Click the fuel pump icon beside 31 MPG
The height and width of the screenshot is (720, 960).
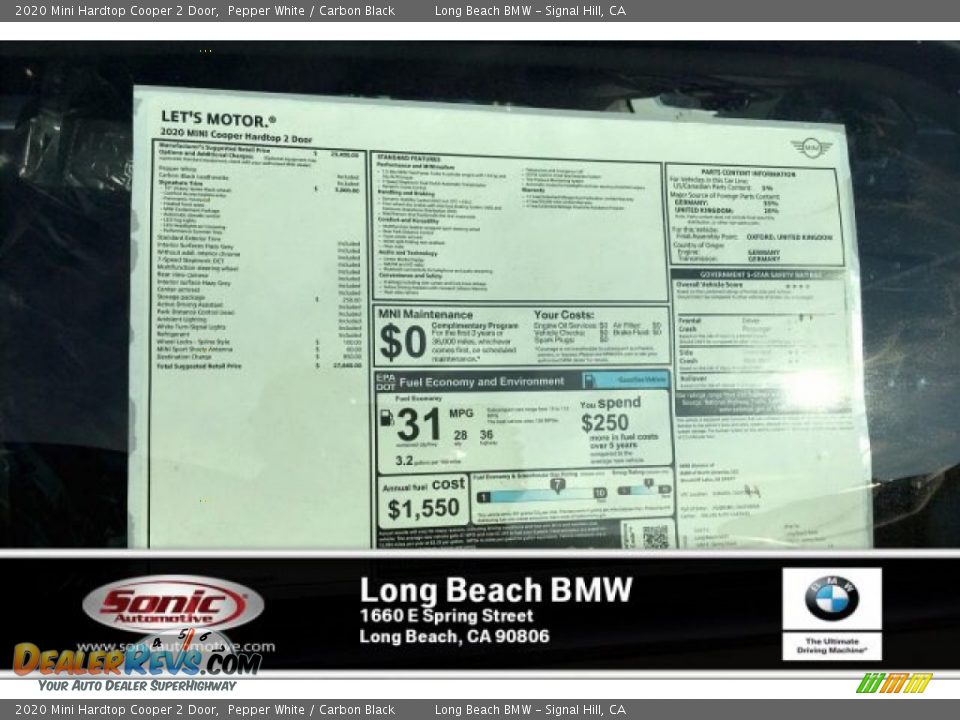coord(387,417)
